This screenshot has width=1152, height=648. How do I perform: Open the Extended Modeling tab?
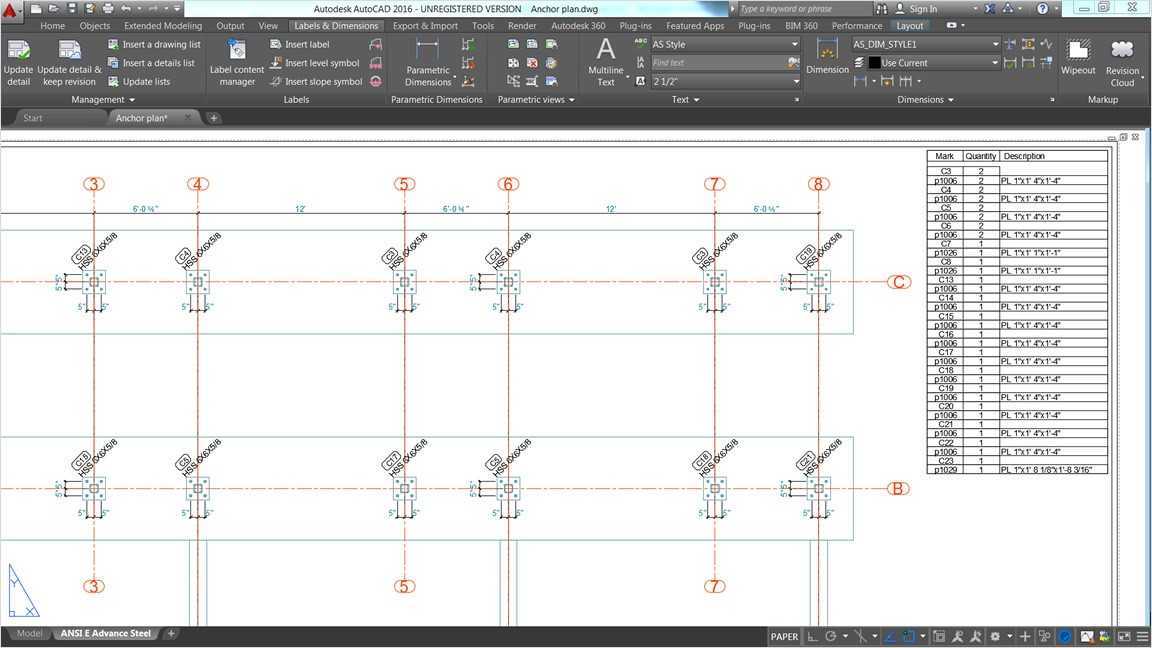coord(162,26)
